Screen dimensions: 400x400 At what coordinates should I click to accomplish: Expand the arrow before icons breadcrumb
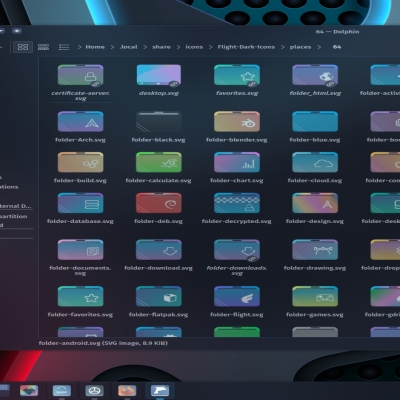pos(178,47)
